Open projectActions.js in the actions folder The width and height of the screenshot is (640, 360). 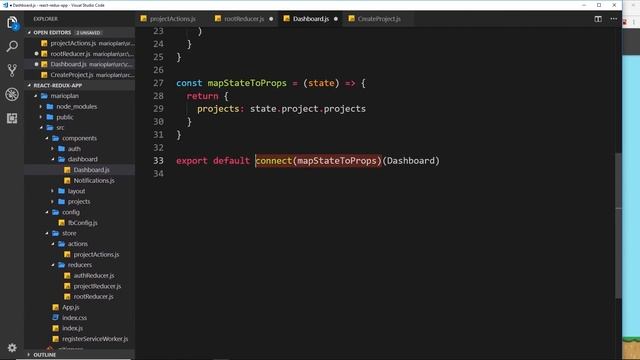tap(80, 254)
